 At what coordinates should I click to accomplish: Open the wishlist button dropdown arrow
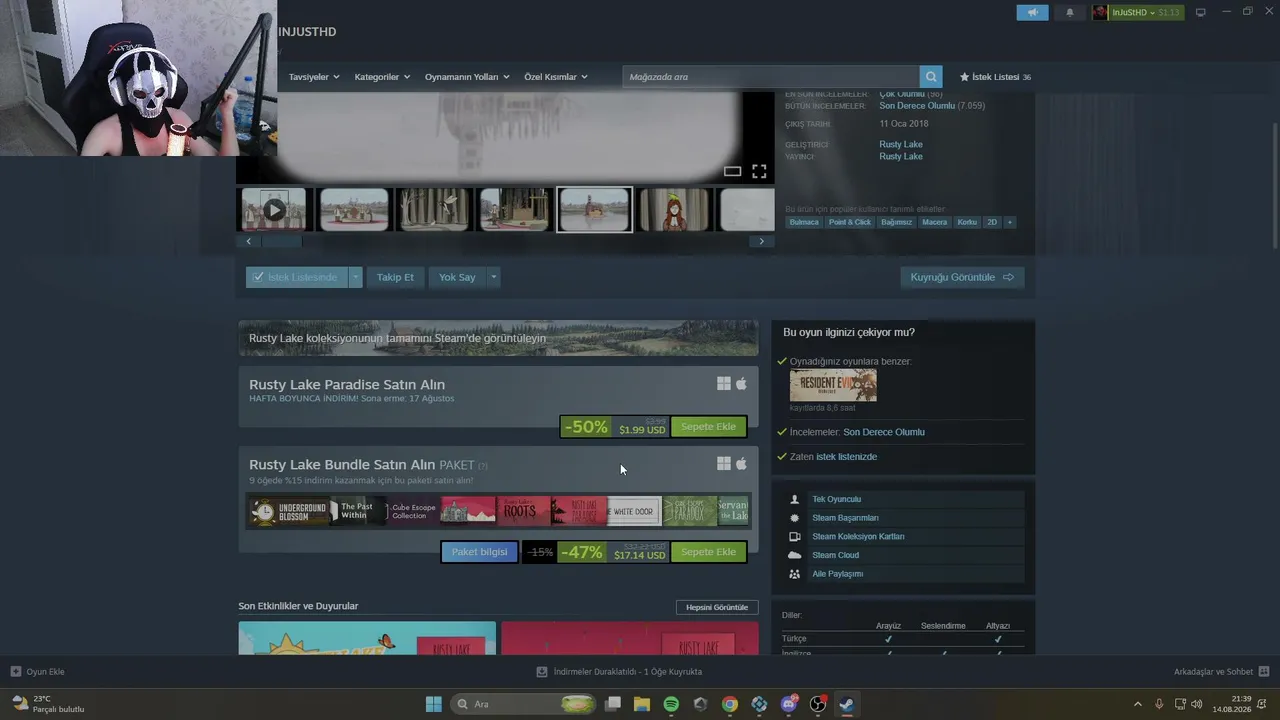click(x=355, y=277)
